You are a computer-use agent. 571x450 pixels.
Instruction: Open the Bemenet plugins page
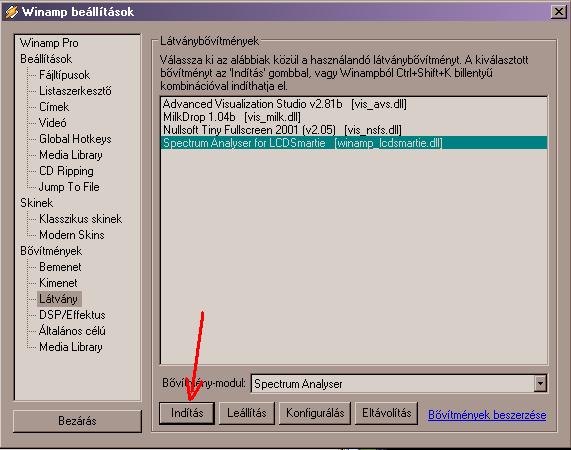click(60, 267)
